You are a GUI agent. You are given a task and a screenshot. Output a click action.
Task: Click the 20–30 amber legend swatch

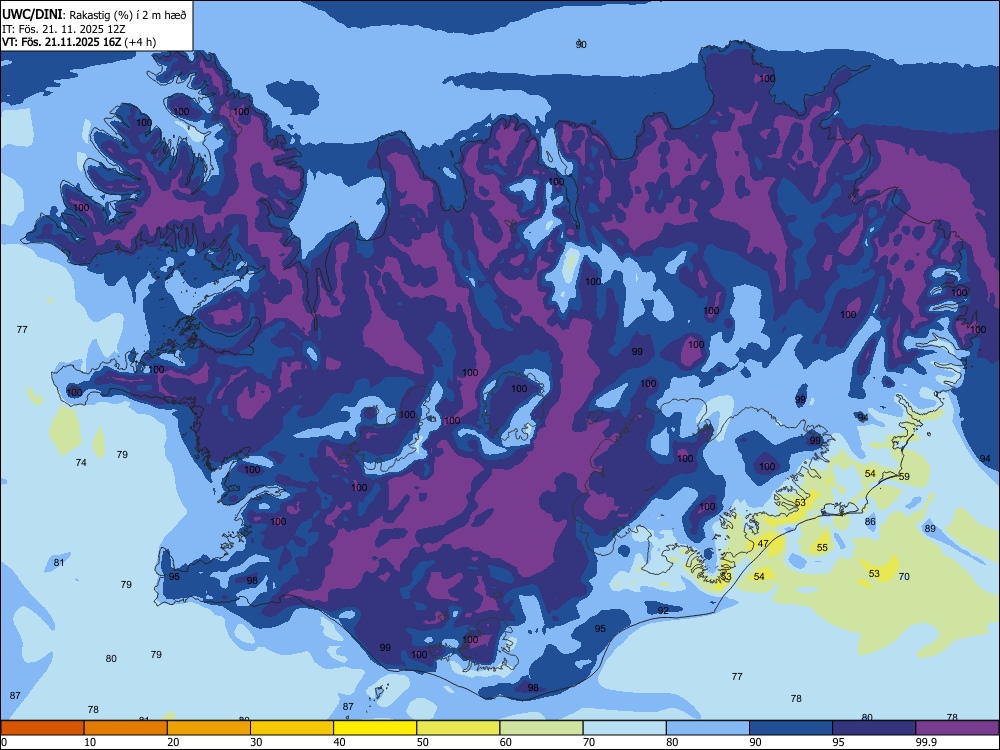click(x=209, y=728)
